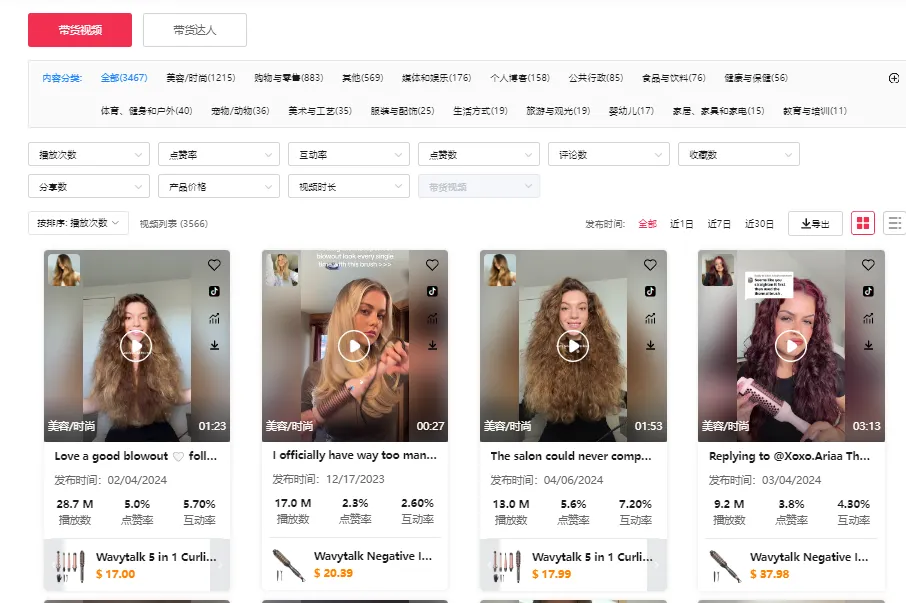Download the I officially have way too many video
The height and width of the screenshot is (603, 906).
click(432, 345)
